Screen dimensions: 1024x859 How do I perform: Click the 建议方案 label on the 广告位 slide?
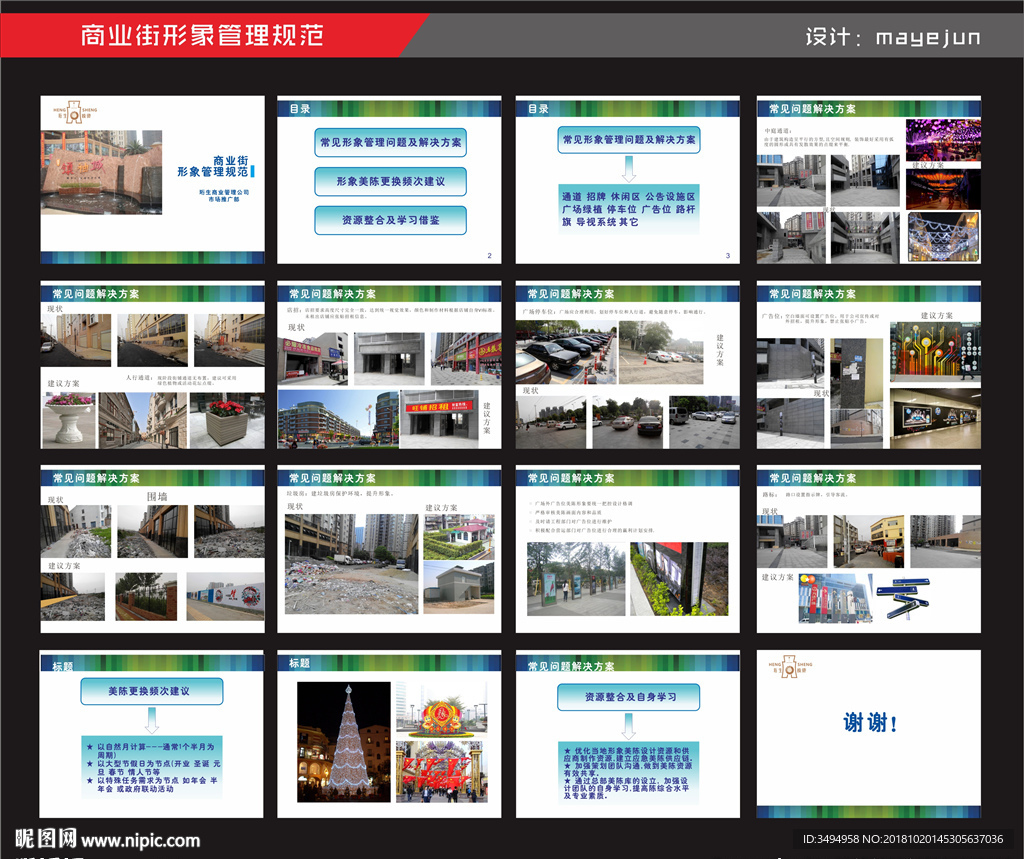(936, 316)
